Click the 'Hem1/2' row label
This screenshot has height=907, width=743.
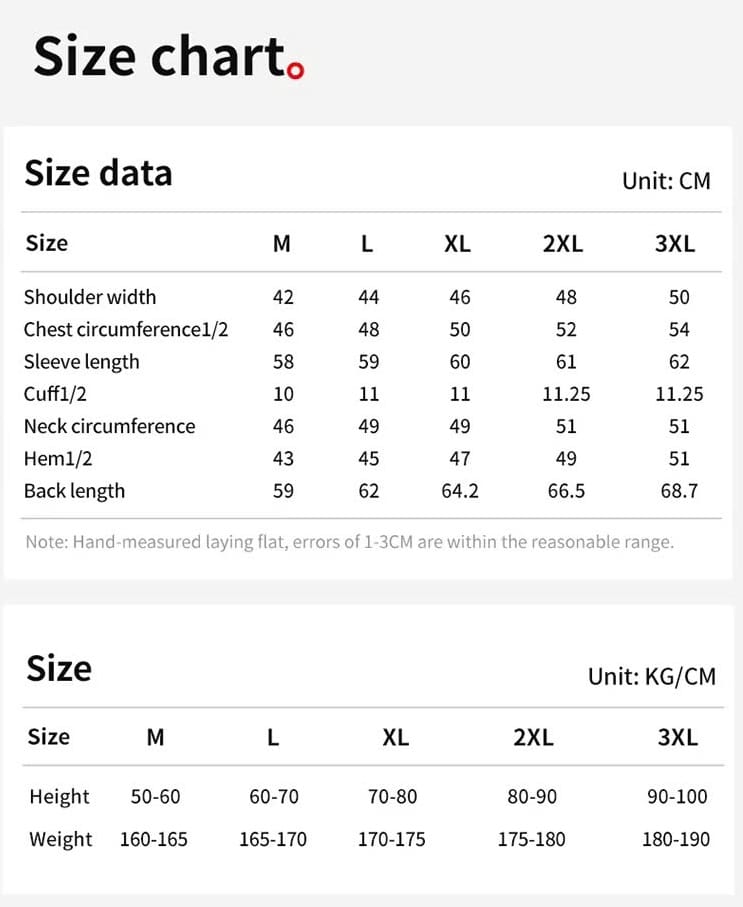(x=58, y=459)
